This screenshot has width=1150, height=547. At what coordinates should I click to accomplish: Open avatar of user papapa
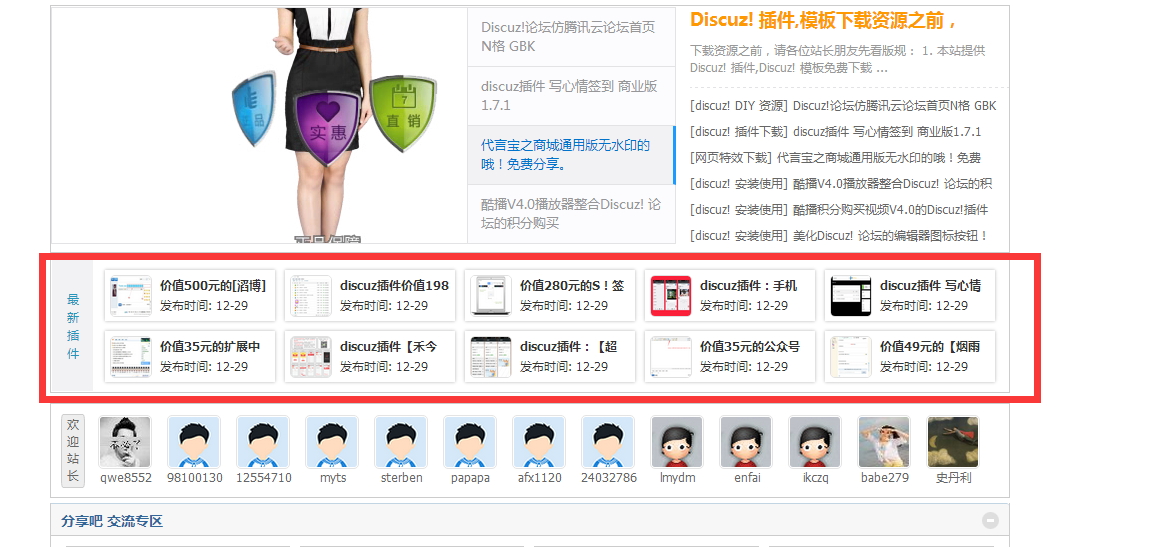pyautogui.click(x=470, y=442)
